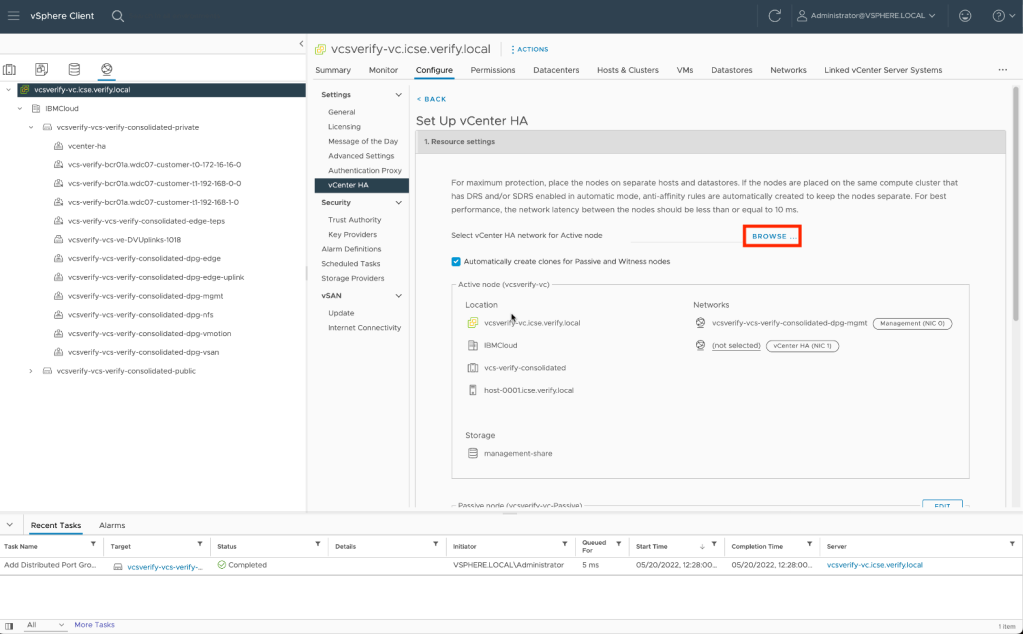Switch to VMs and Templates inventory icon
The image size is (1023, 634).
click(41, 69)
